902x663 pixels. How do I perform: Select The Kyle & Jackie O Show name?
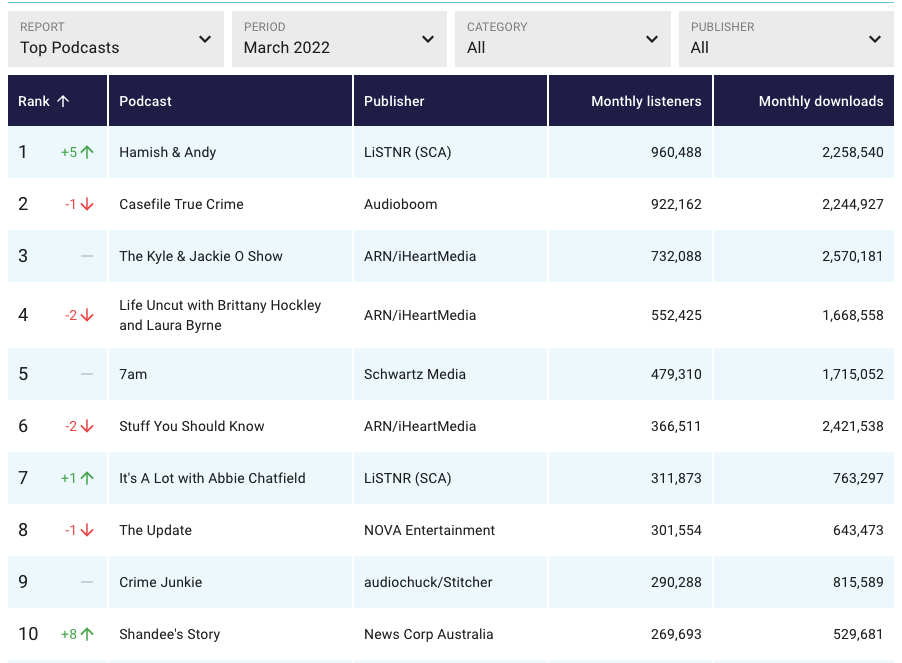click(x=201, y=256)
